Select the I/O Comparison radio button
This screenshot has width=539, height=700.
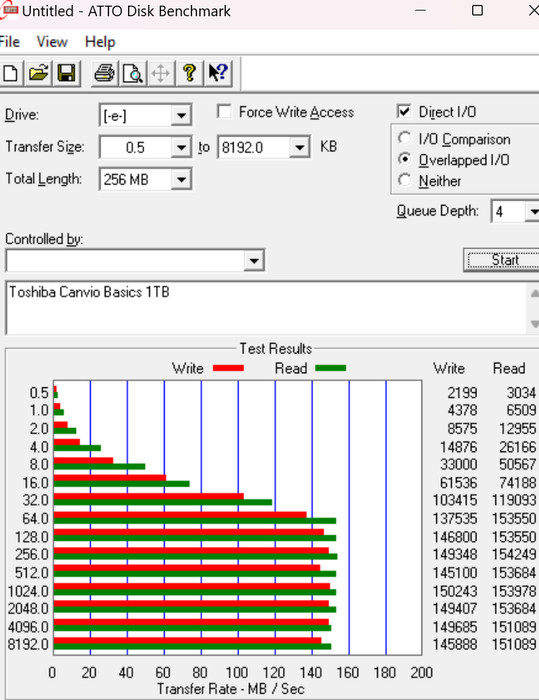(x=405, y=138)
